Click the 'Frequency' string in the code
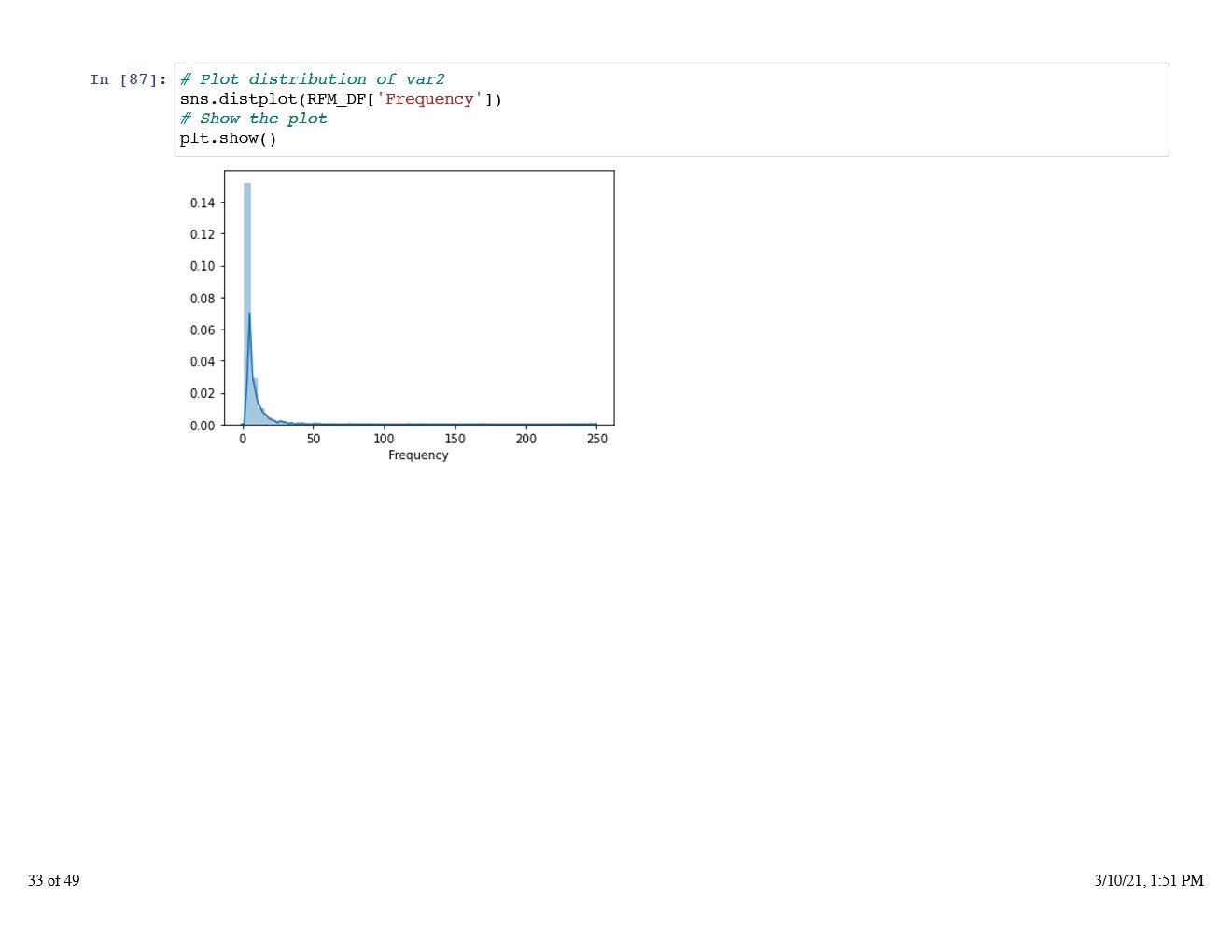1232x952 pixels. (x=429, y=100)
